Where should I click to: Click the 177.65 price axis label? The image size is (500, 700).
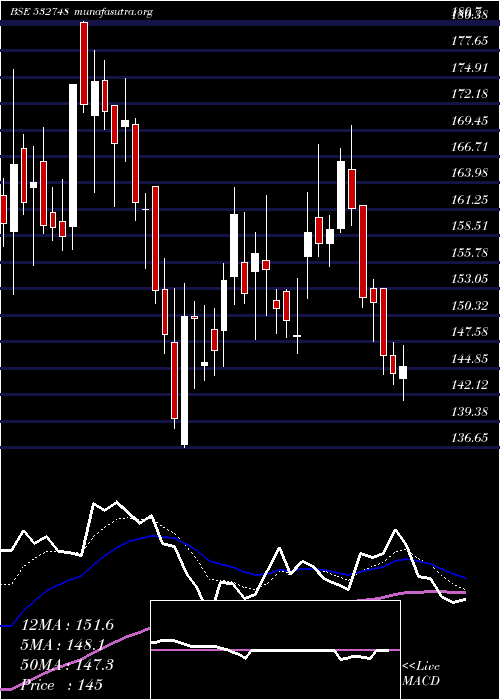[x=469, y=41]
